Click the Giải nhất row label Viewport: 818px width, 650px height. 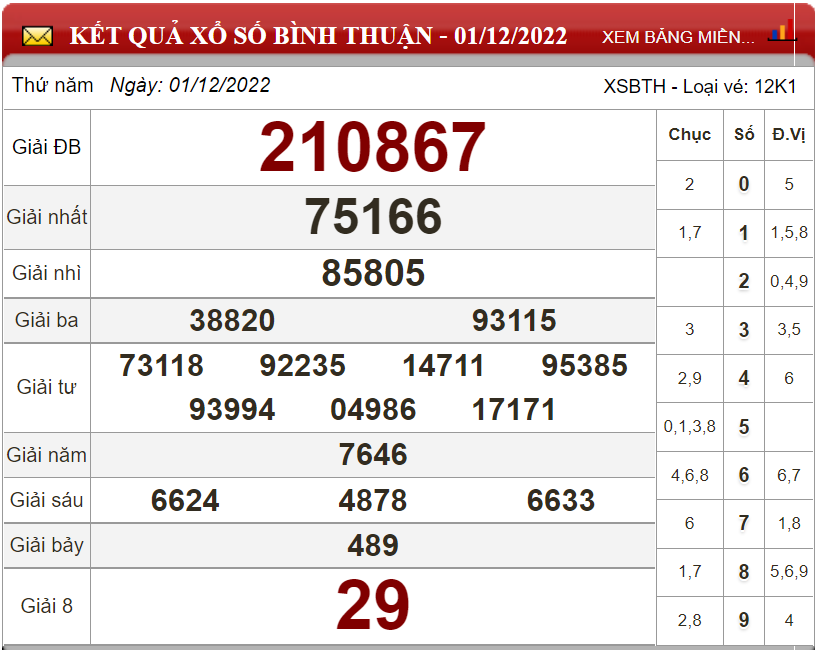[x=46, y=217]
